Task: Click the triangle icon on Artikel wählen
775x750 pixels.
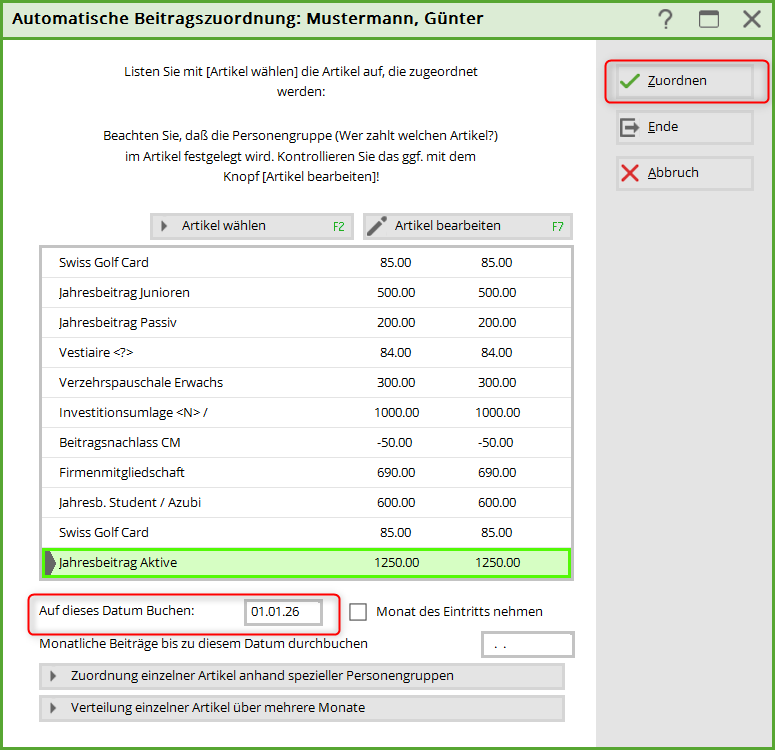Action: [x=164, y=226]
